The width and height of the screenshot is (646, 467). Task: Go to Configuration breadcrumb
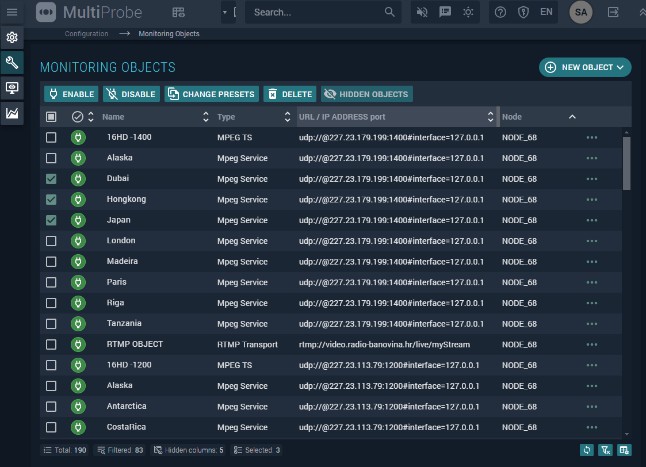(x=87, y=33)
